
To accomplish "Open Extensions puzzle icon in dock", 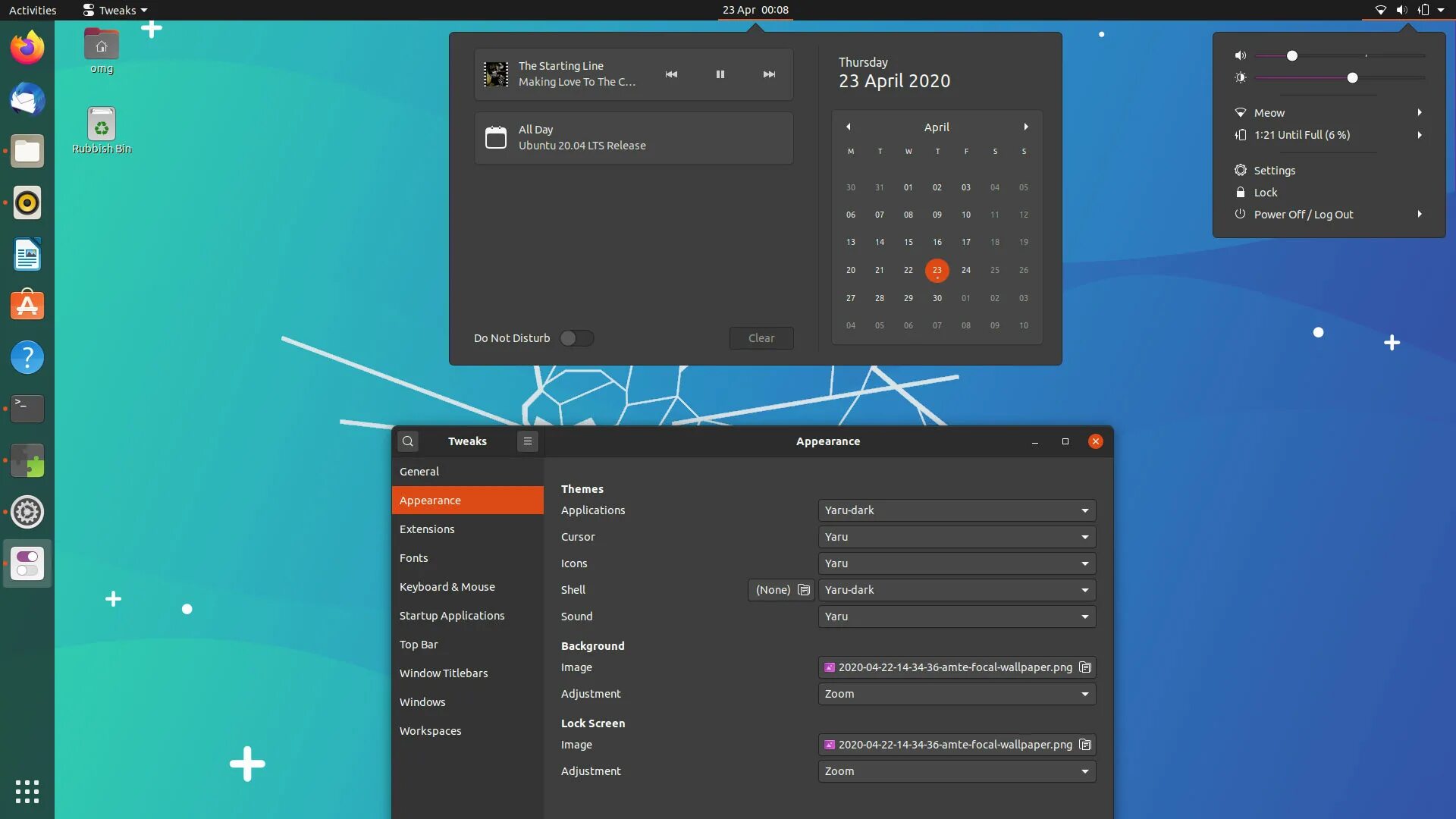I will coord(27,460).
